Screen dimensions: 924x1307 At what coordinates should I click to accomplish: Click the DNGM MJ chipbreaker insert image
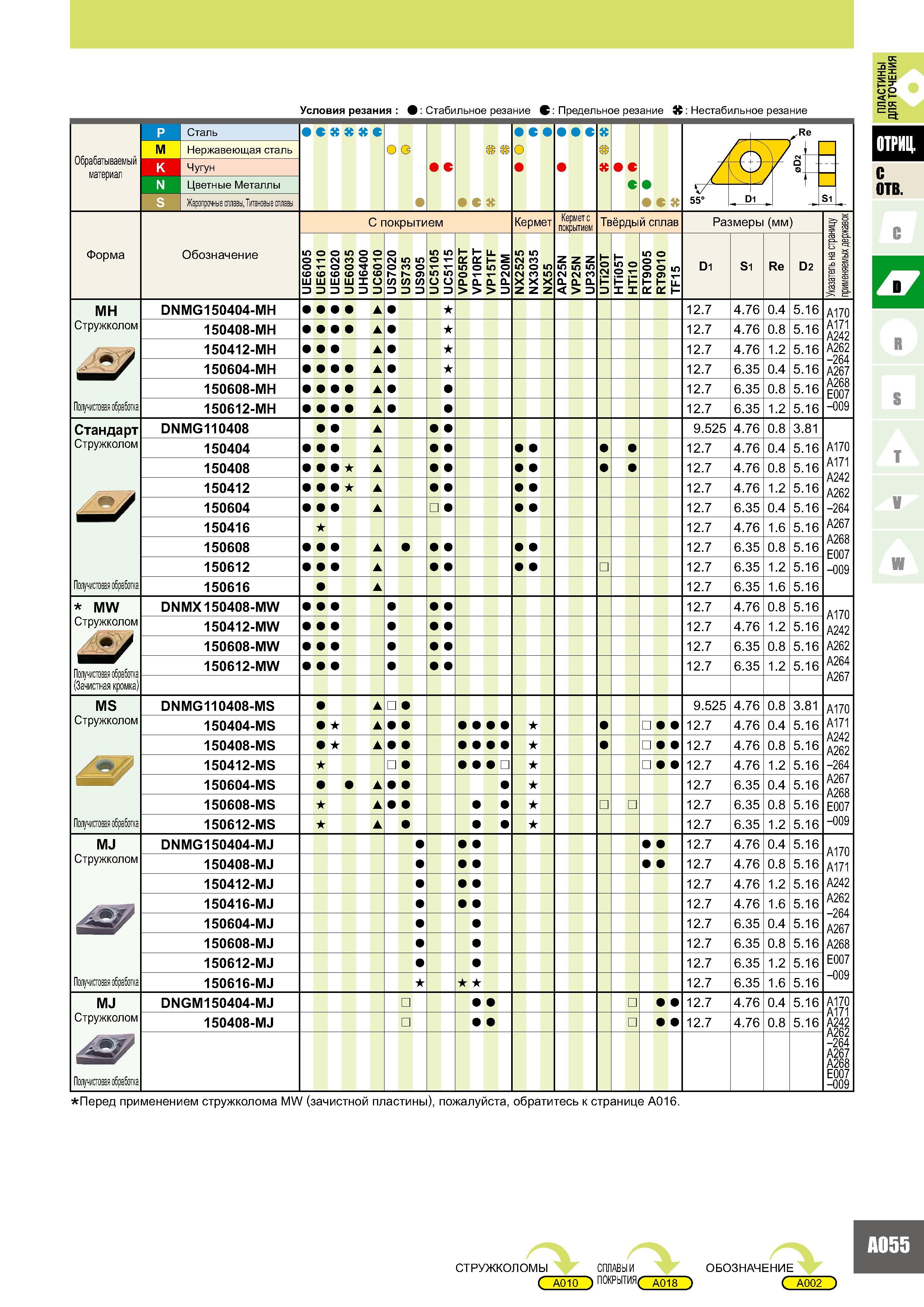[x=105, y=1048]
